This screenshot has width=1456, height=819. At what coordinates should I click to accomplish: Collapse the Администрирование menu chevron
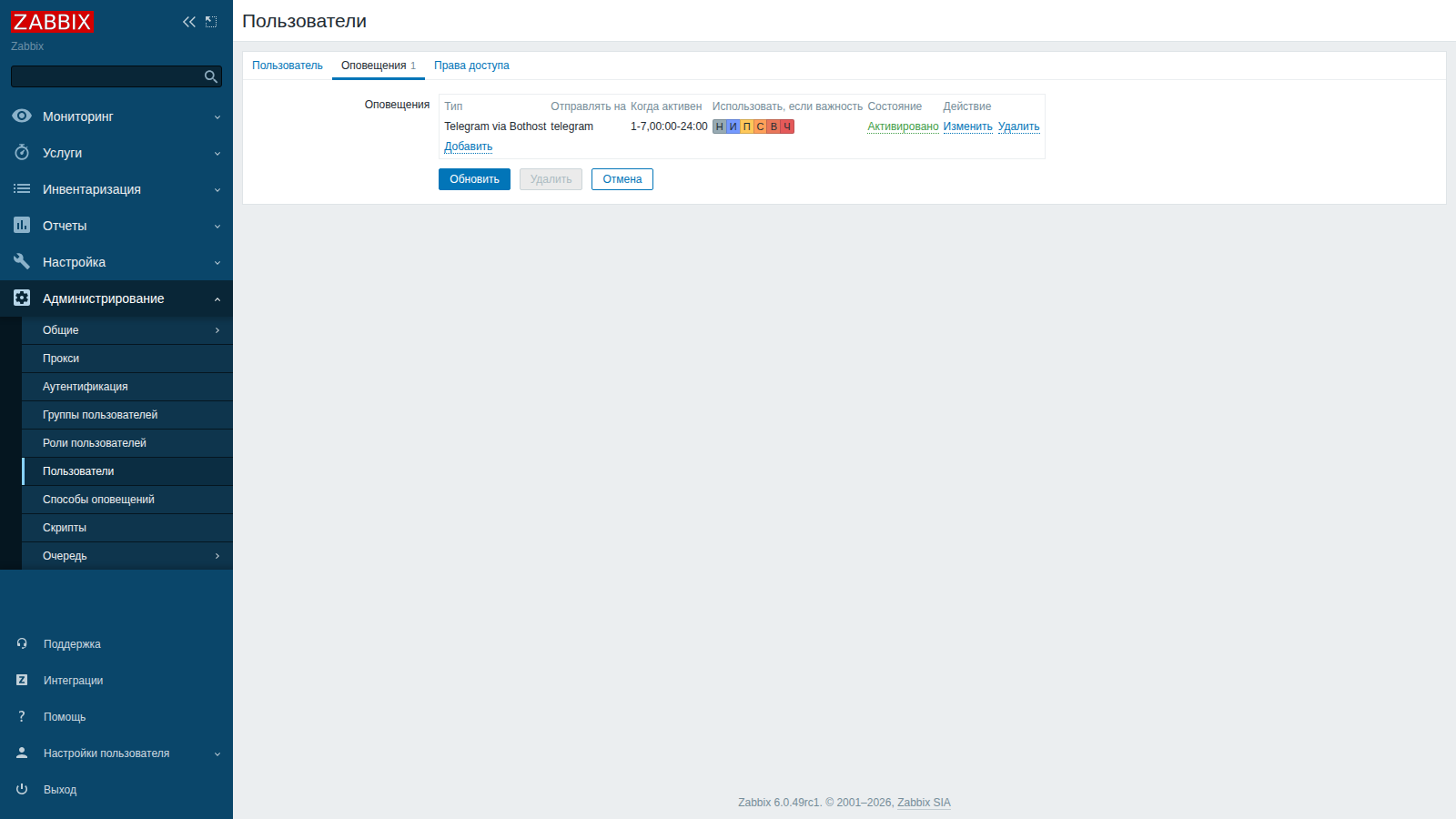(217, 298)
